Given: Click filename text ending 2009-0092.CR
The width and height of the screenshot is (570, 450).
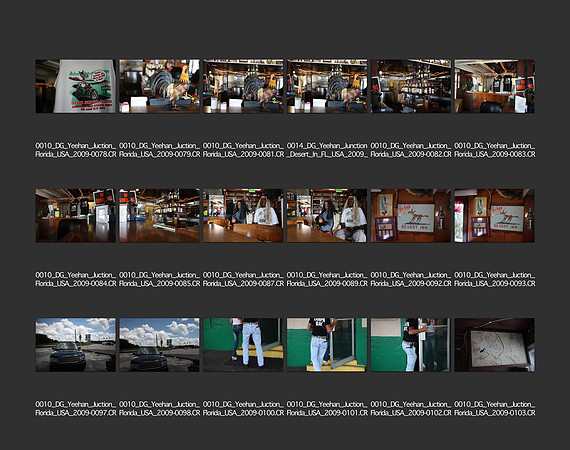Looking at the screenshot, I should pos(411,279).
